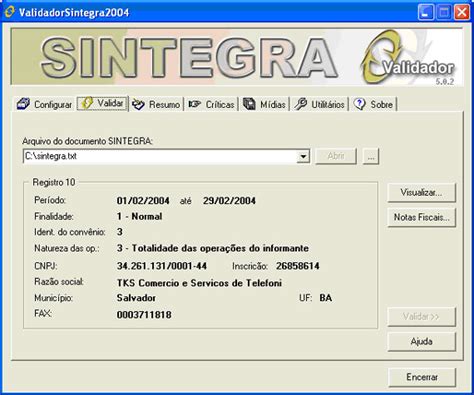Click the Razão social TKS Comercio text

(x=199, y=283)
